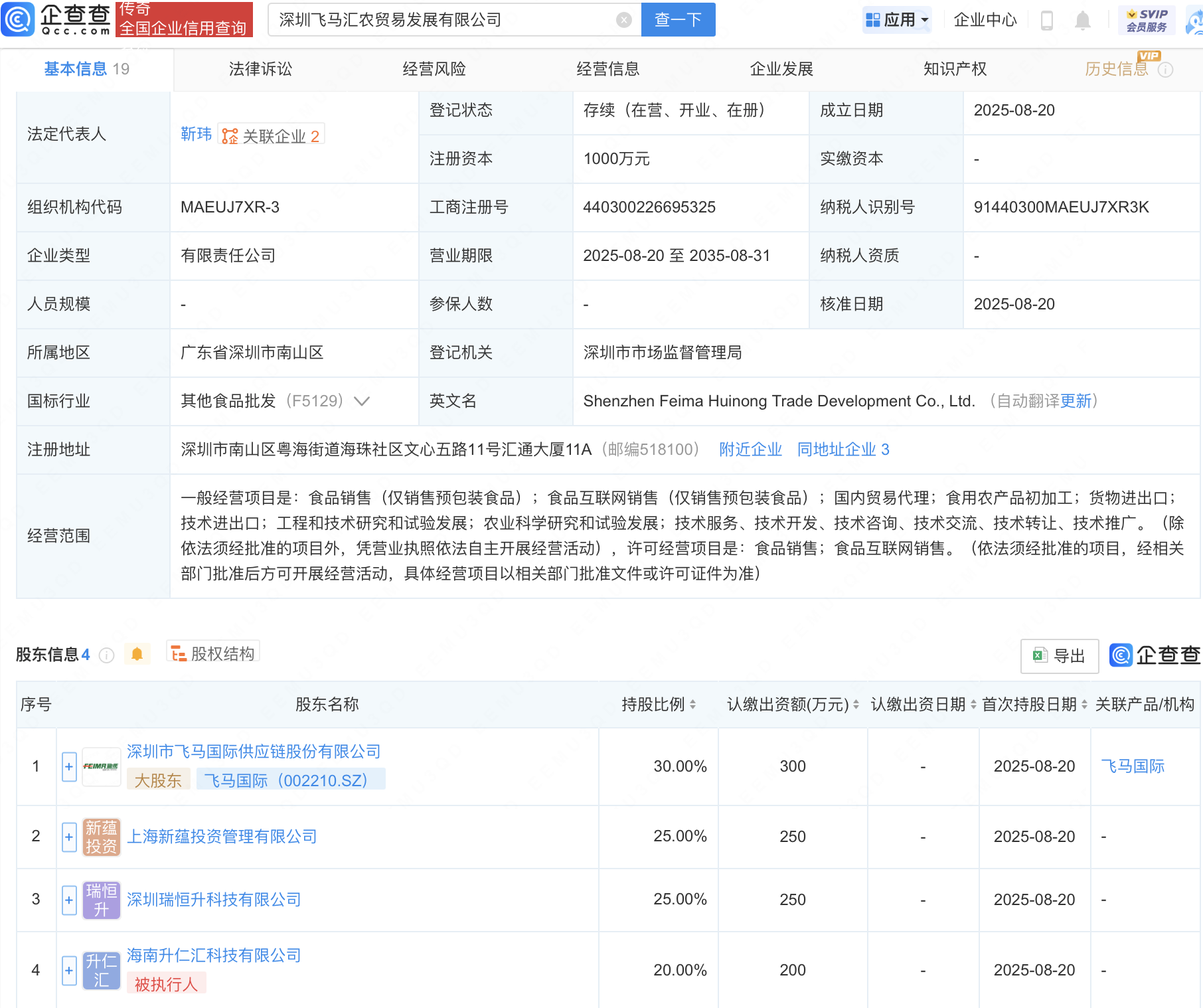
Task: Open 深圳市飞马国际 company logo thumbnail
Action: point(101,766)
